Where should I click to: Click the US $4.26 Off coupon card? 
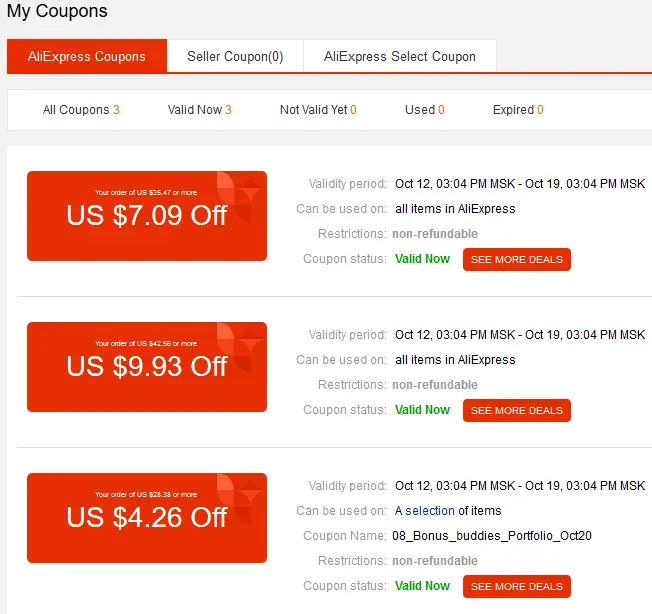[147, 518]
